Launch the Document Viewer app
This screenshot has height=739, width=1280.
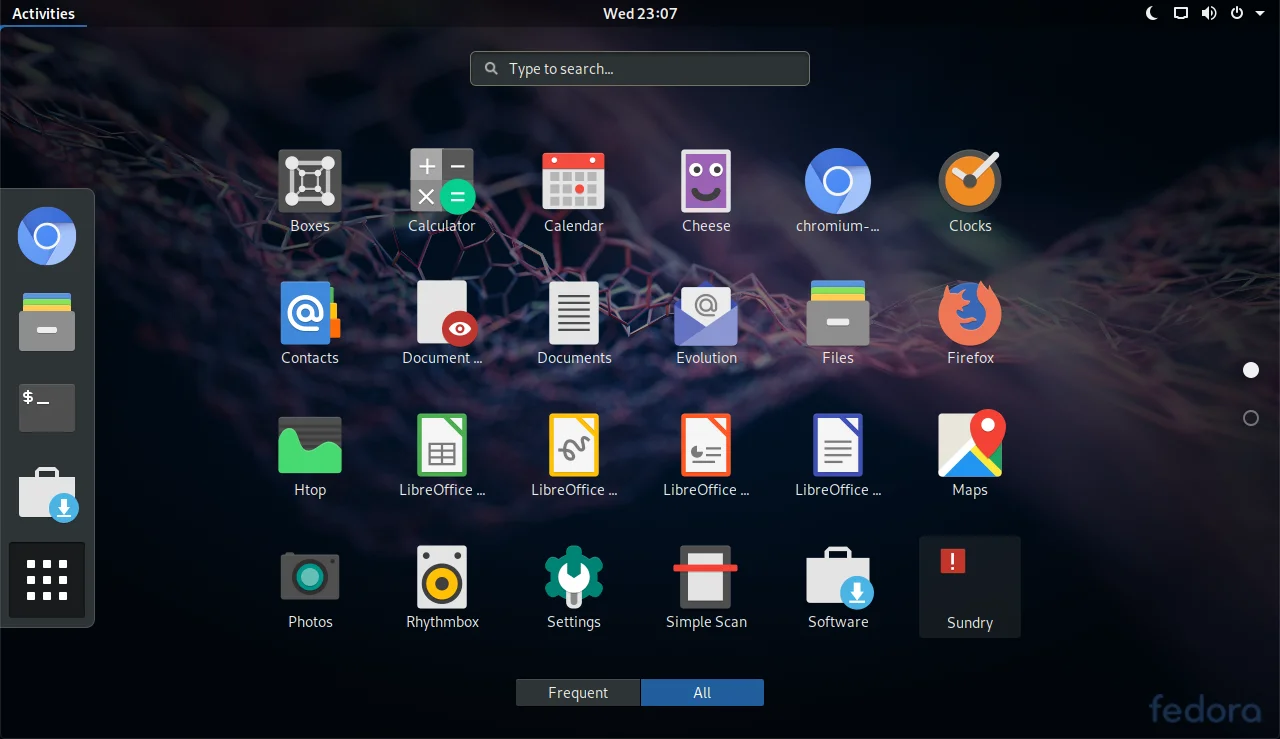442,324
